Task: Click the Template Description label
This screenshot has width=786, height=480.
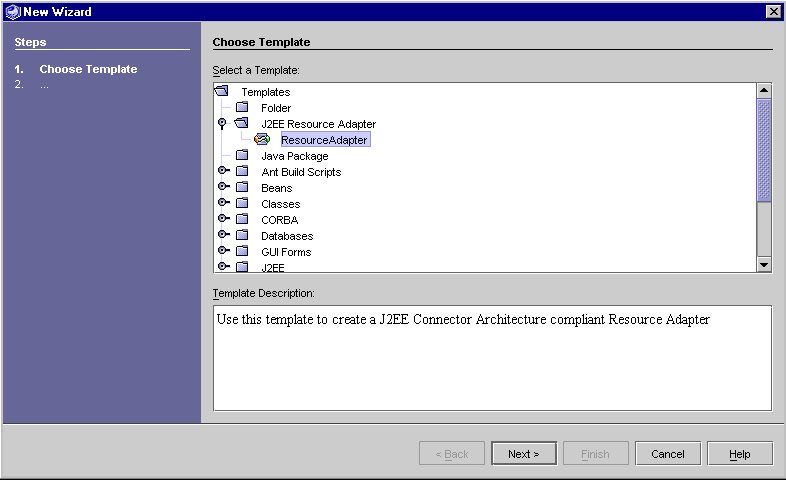Action: pos(264,293)
